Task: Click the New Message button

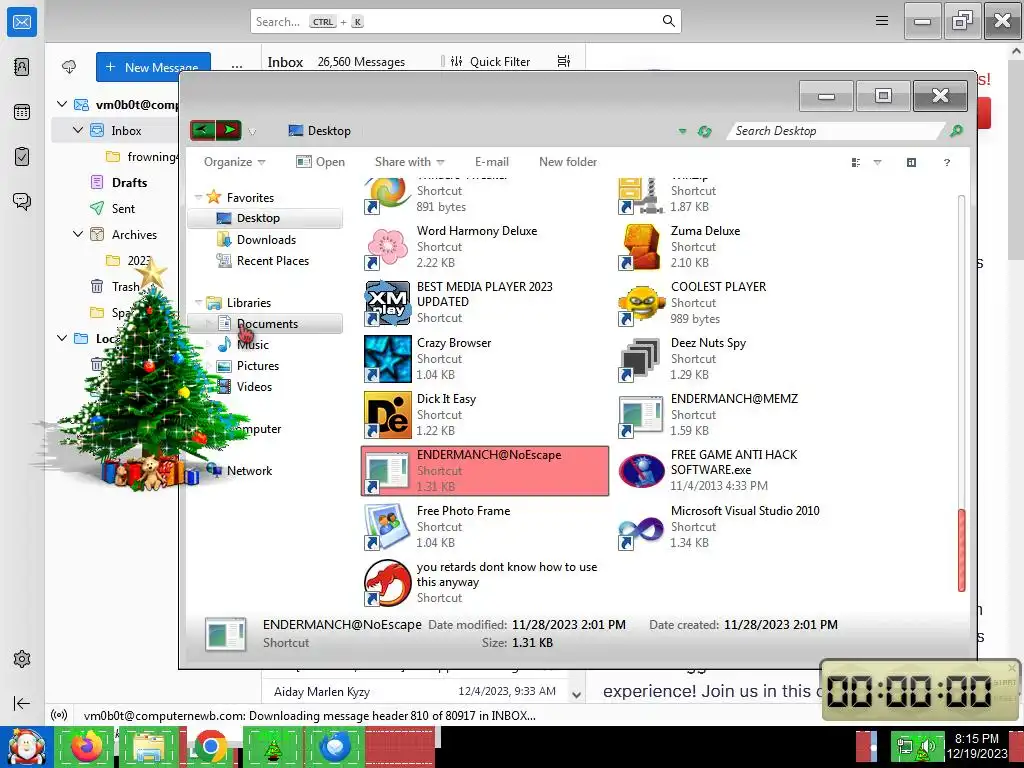Action: tap(153, 67)
